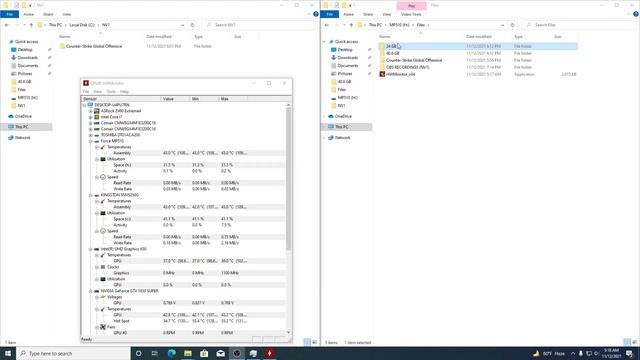
Task: Open Microsoft Edge from the taskbar
Action: [171, 353]
